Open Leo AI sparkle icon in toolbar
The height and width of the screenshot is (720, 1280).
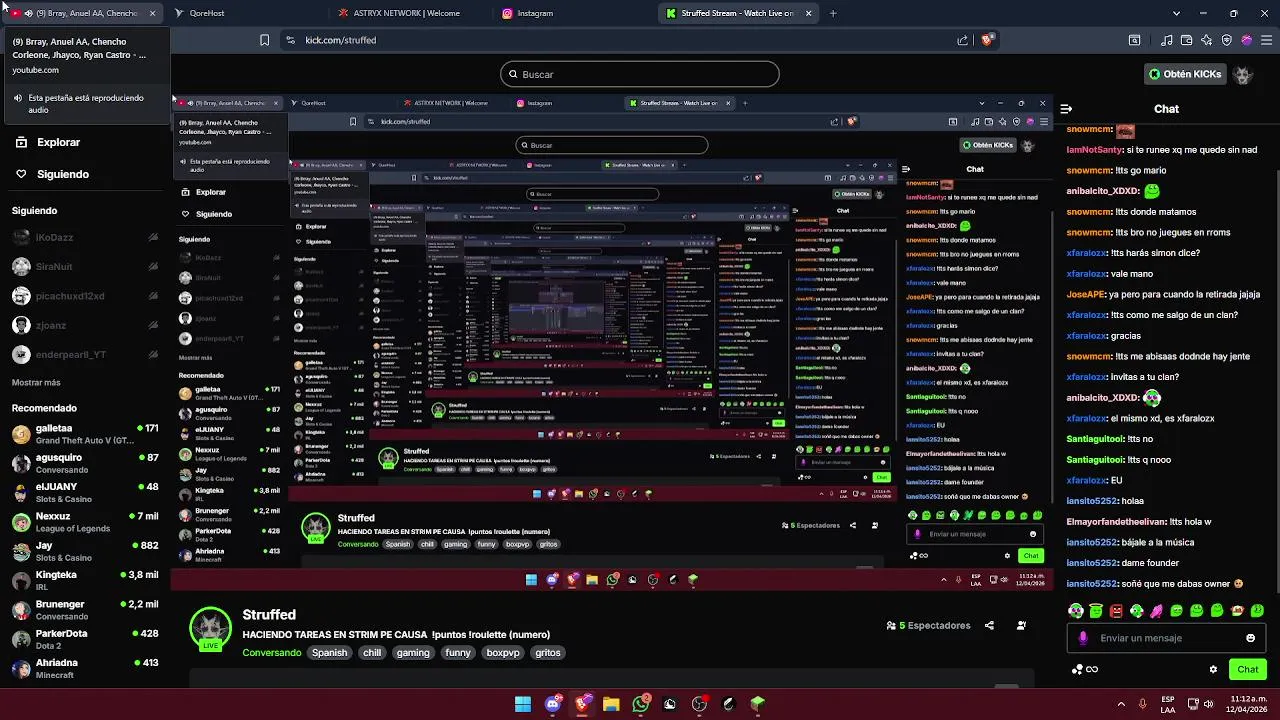tap(1206, 40)
